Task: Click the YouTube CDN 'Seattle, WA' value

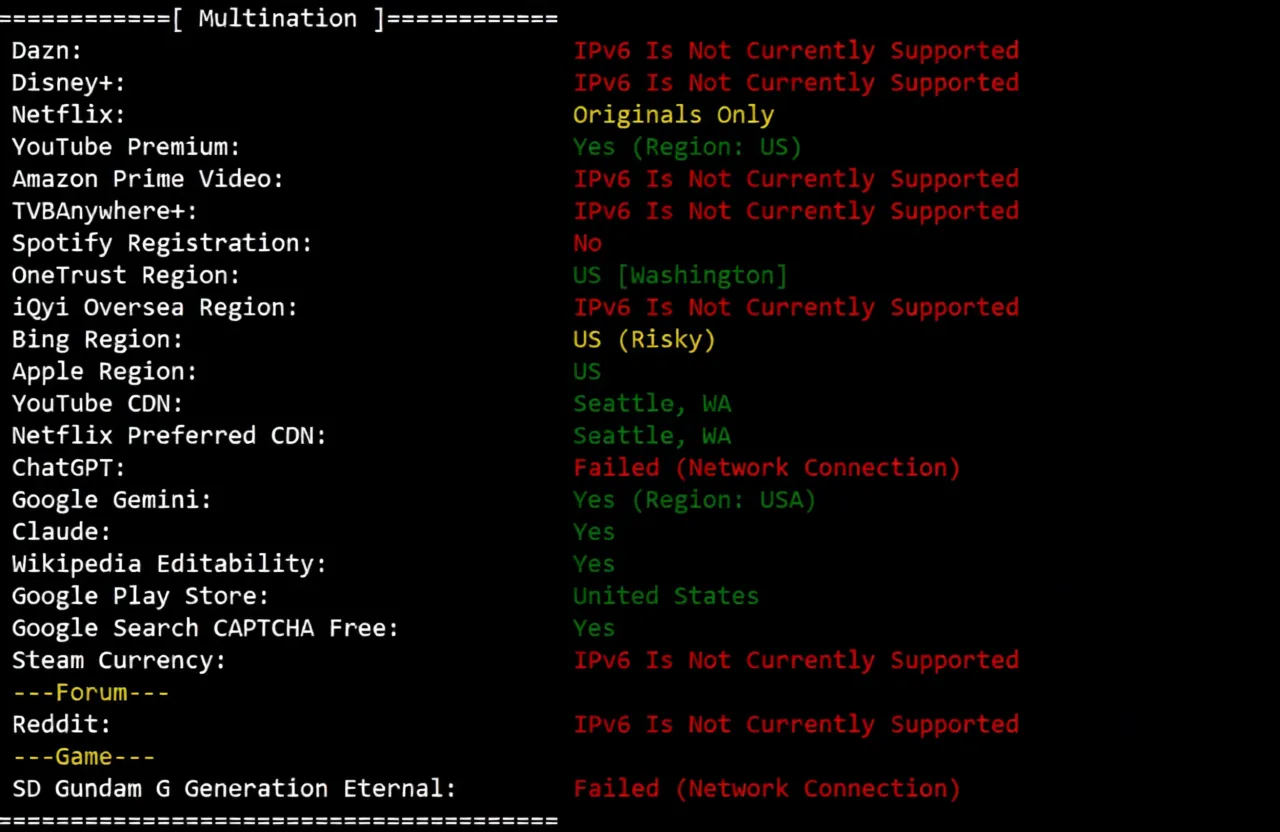Action: pyautogui.click(x=651, y=403)
